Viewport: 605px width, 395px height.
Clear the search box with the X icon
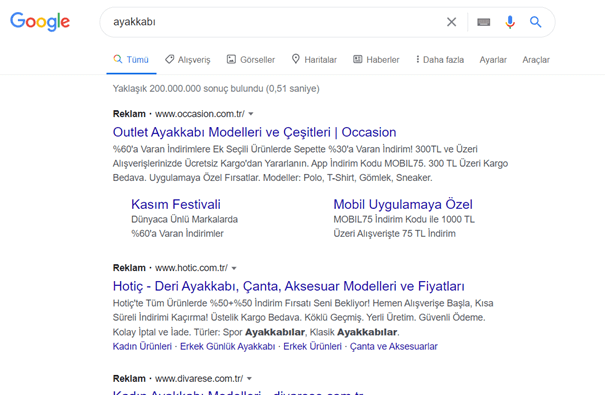point(451,22)
